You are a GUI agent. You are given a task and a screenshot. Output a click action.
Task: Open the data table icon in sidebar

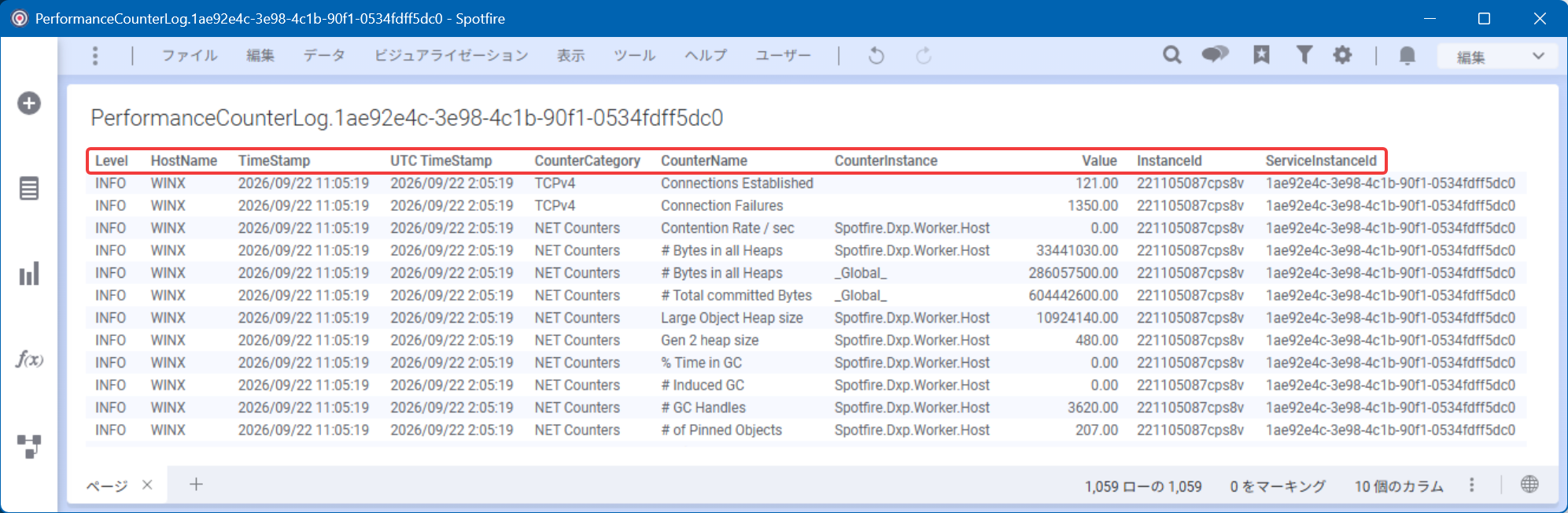[x=29, y=189]
